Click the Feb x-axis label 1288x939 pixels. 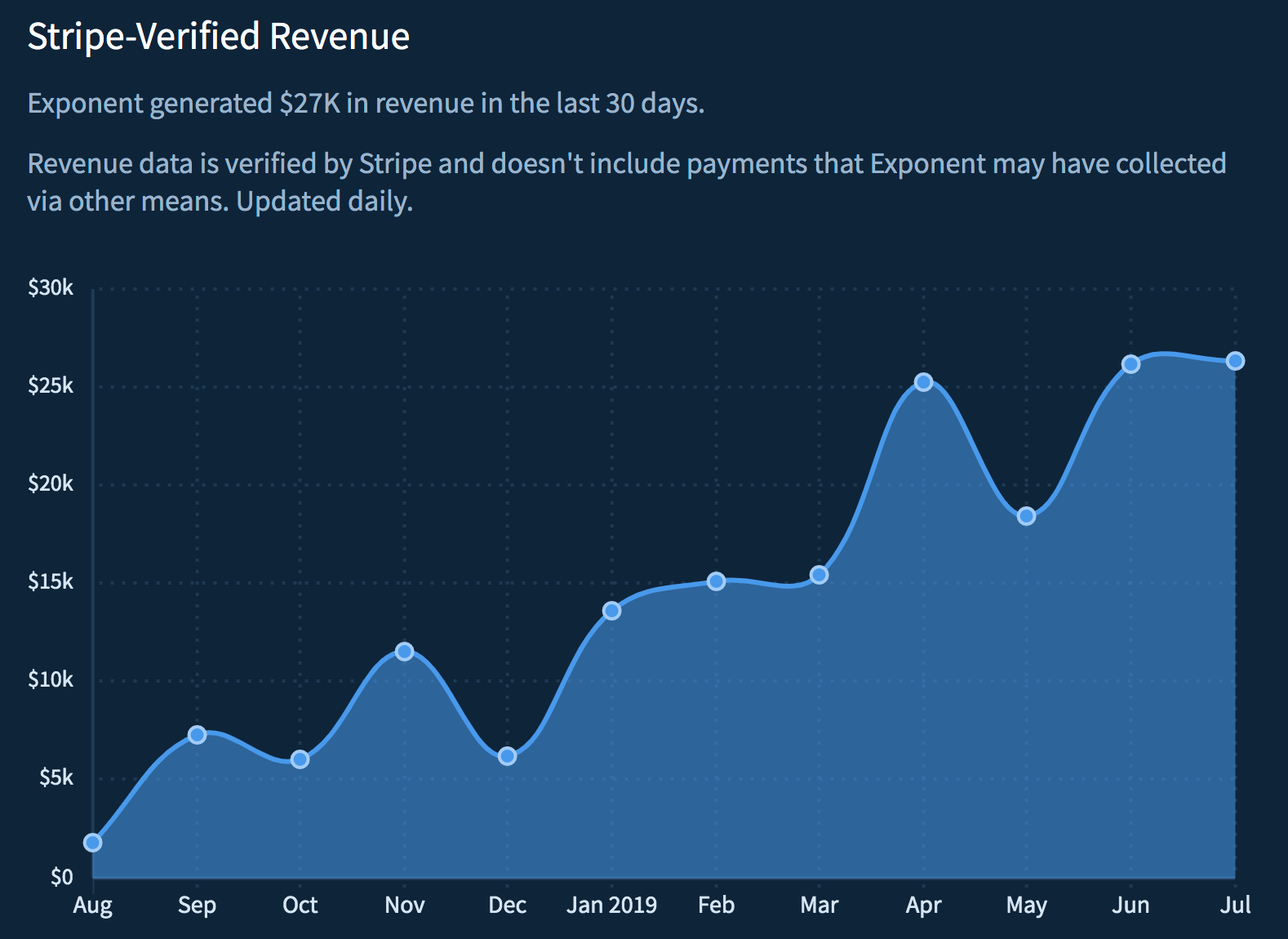(716, 905)
